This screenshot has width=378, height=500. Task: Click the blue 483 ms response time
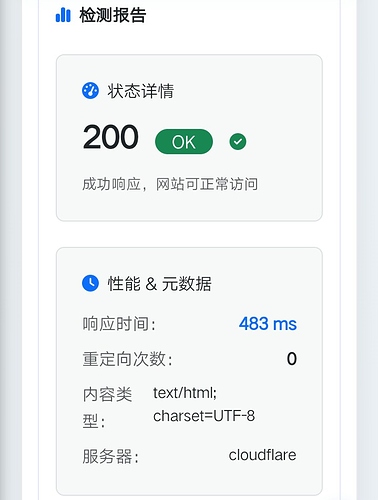point(268,324)
